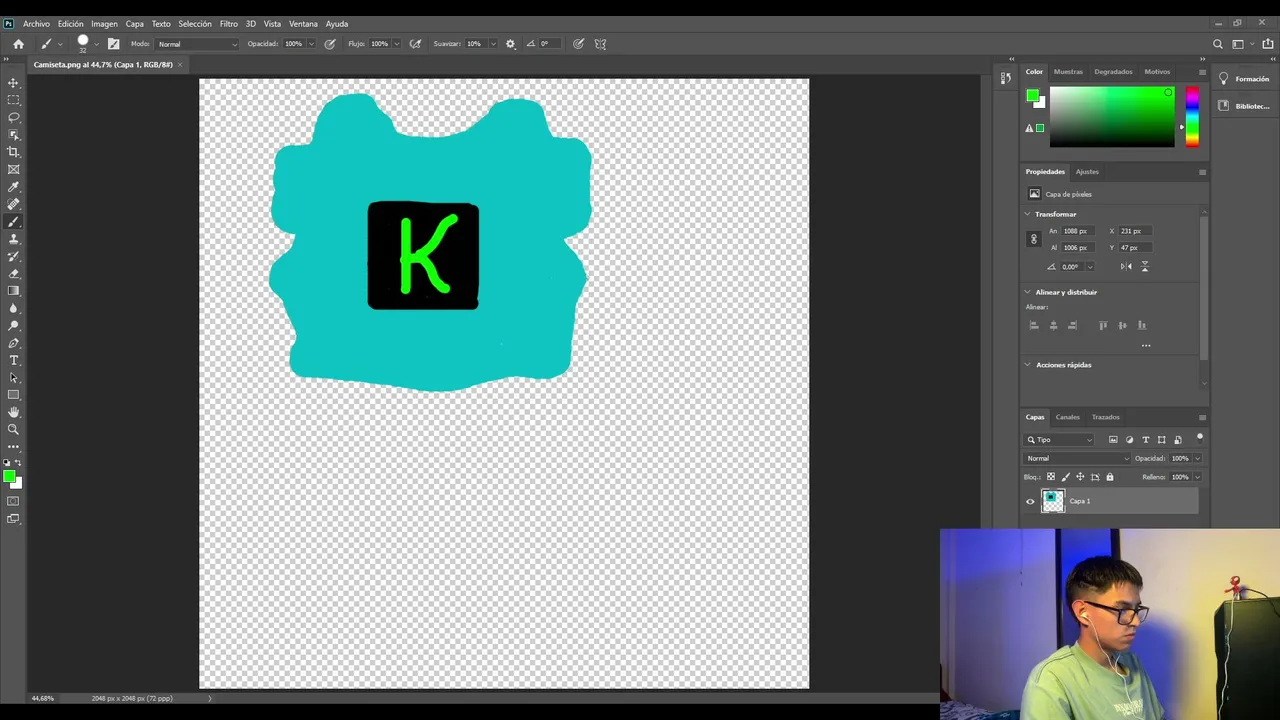The height and width of the screenshot is (720, 1280).
Task: Toggle layer filtering switch on or off
Action: [x=1199, y=438]
